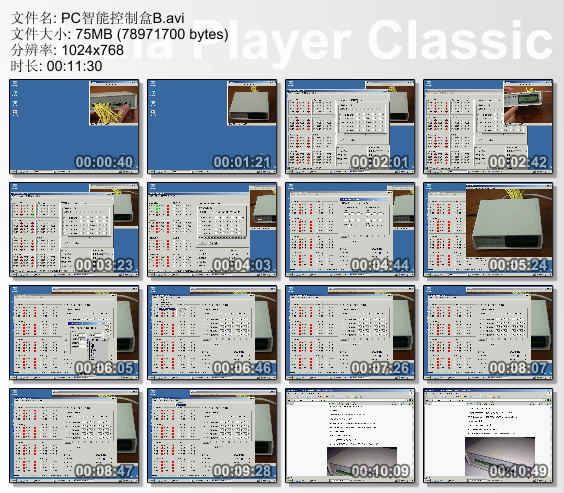The width and height of the screenshot is (564, 493).
Task: Open the 00:02:42 frame thumbnail
Action: (x=488, y=127)
